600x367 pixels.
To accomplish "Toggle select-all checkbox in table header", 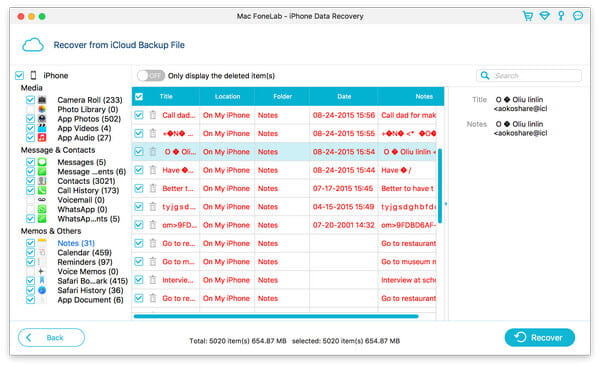I will pyautogui.click(x=139, y=96).
